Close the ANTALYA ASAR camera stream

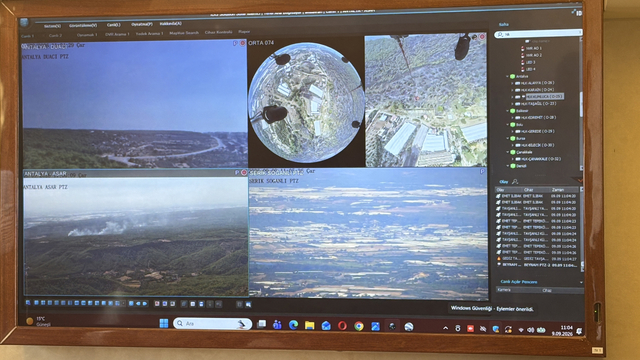coord(244,173)
